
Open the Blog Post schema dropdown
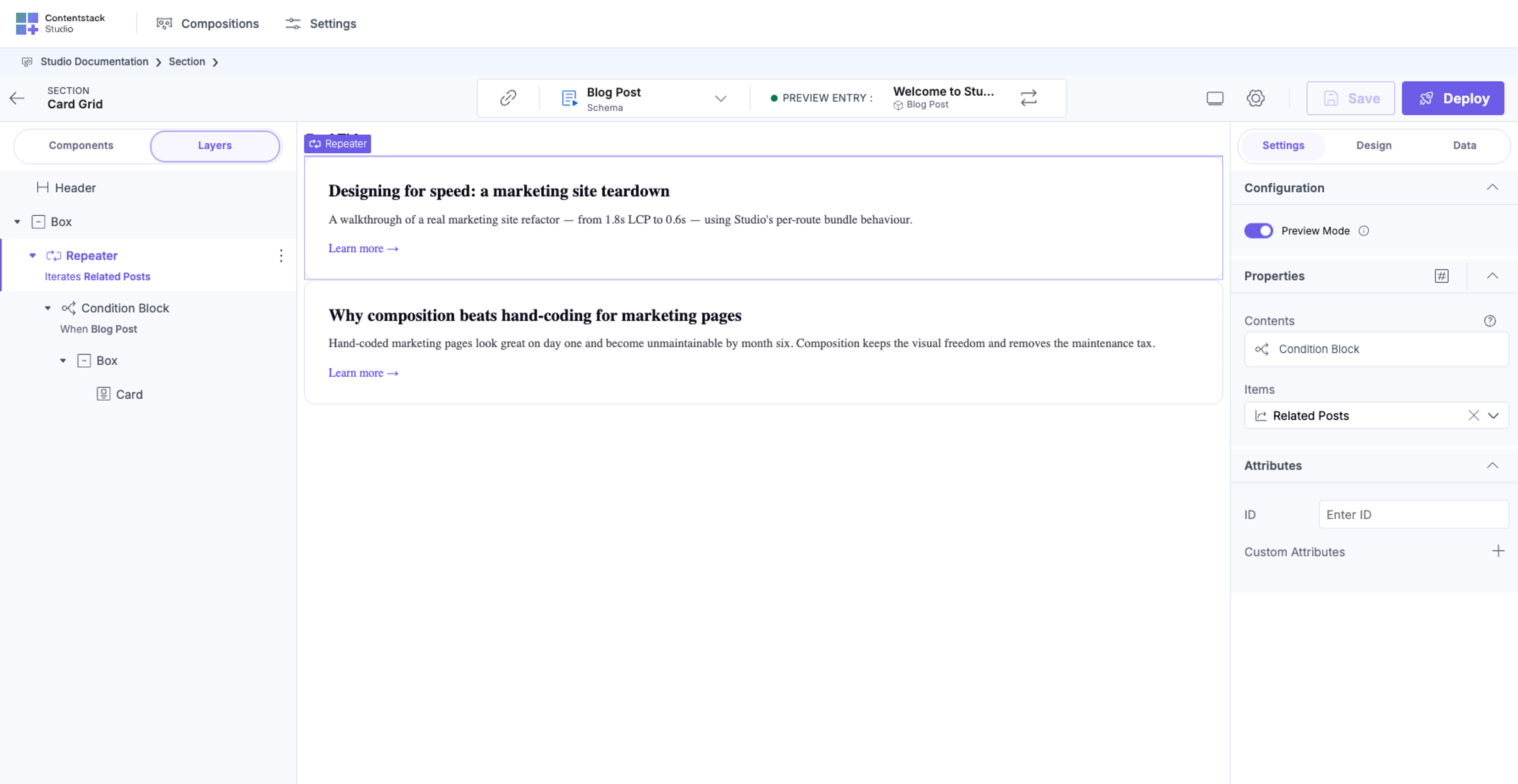point(720,98)
